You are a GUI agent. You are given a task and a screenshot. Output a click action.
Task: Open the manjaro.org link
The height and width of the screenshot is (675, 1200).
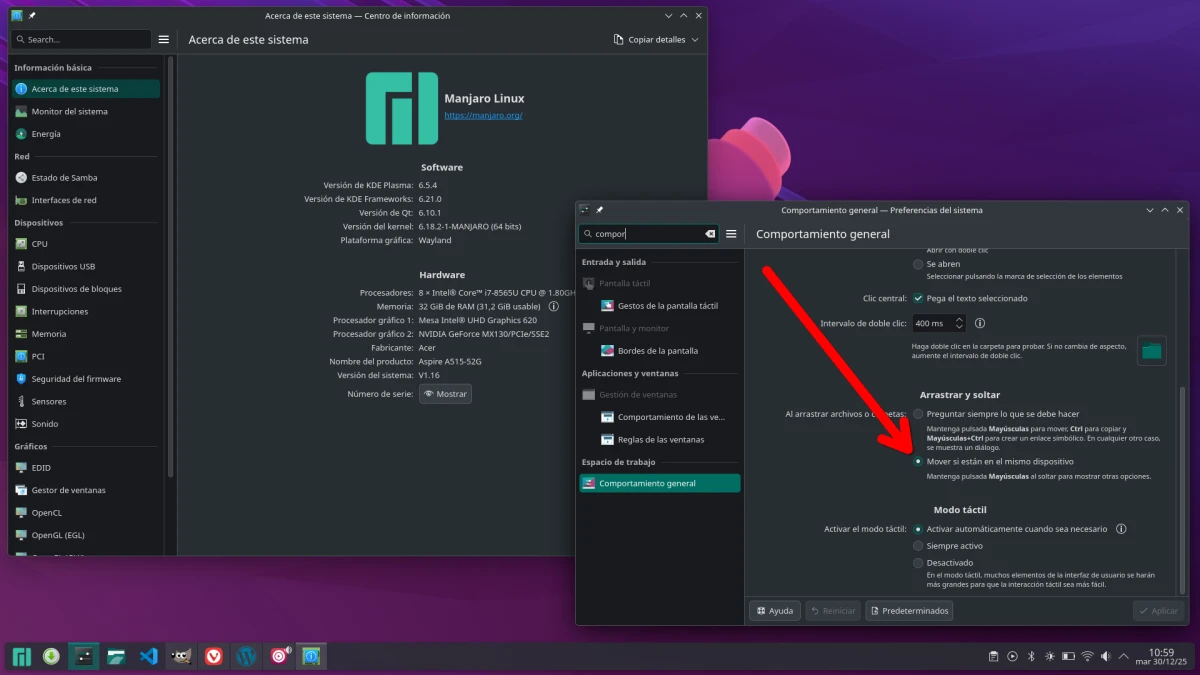pos(483,116)
